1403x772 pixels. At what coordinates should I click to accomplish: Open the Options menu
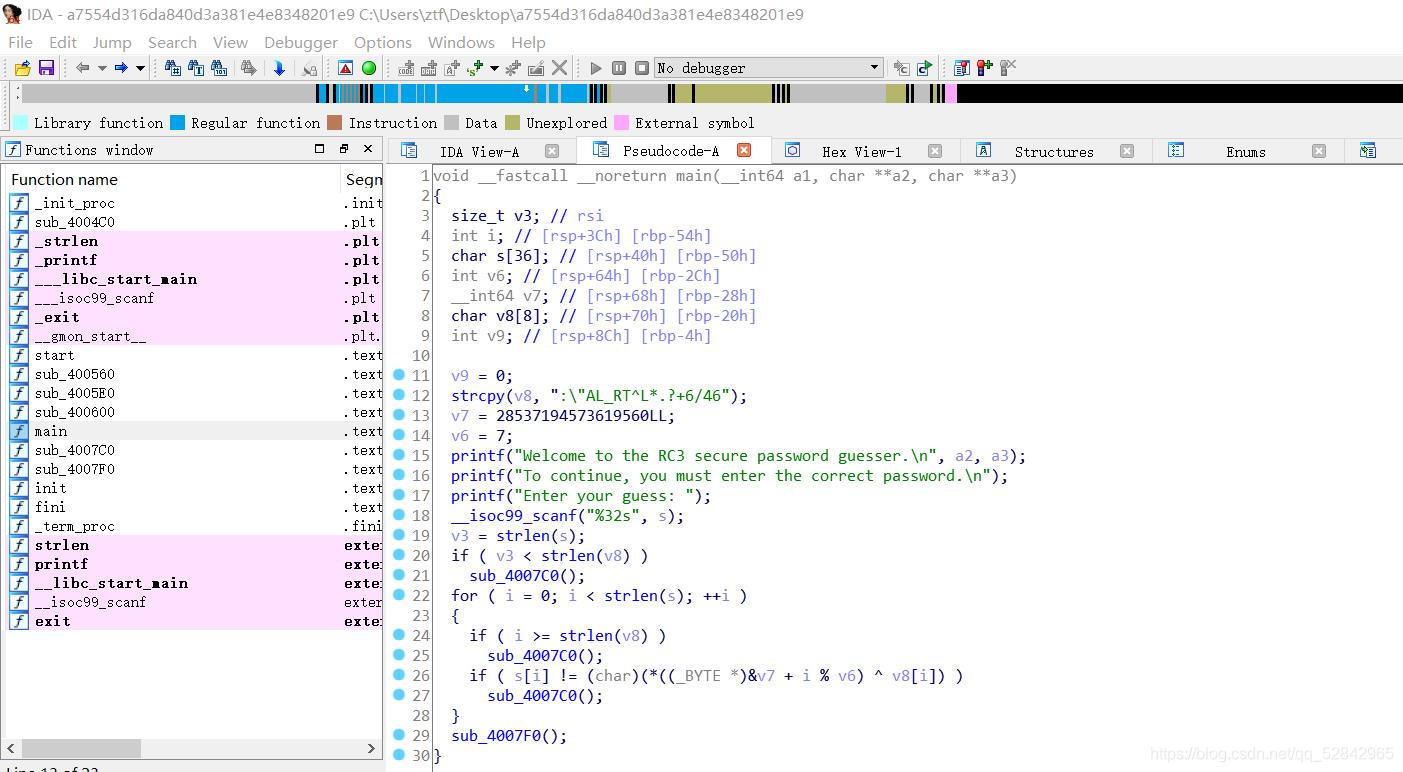pos(383,42)
